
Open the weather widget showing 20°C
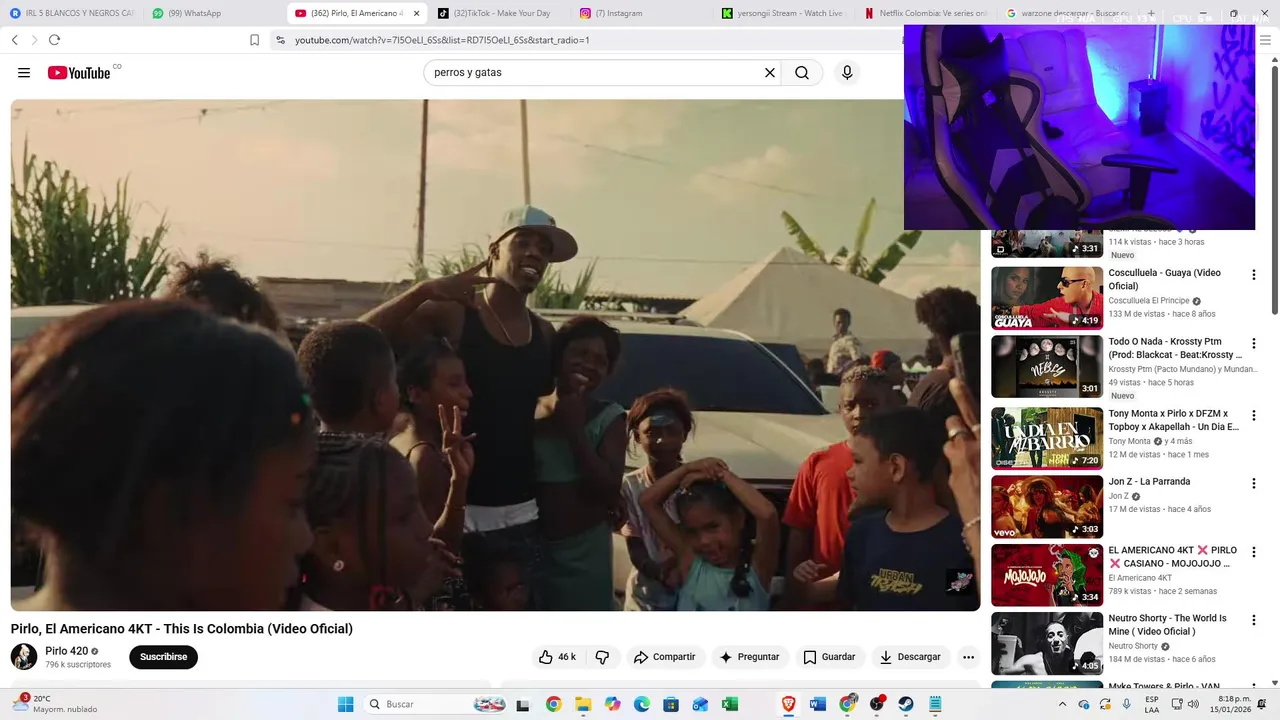coord(58,704)
